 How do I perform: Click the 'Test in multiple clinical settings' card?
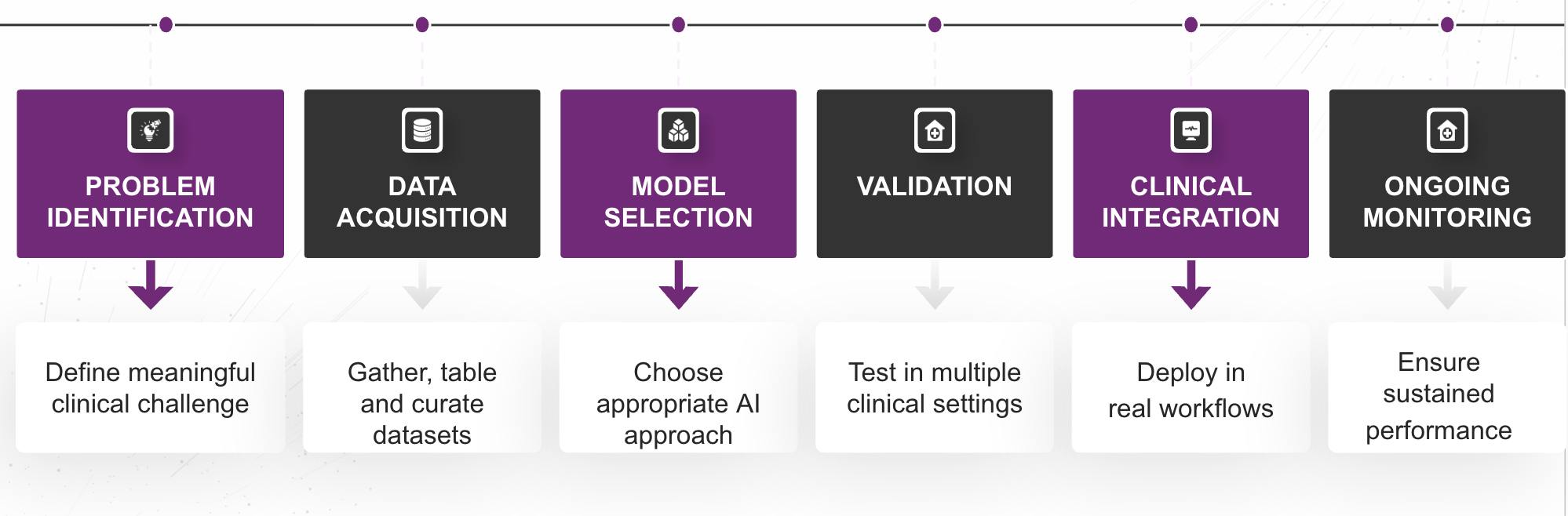(x=935, y=387)
